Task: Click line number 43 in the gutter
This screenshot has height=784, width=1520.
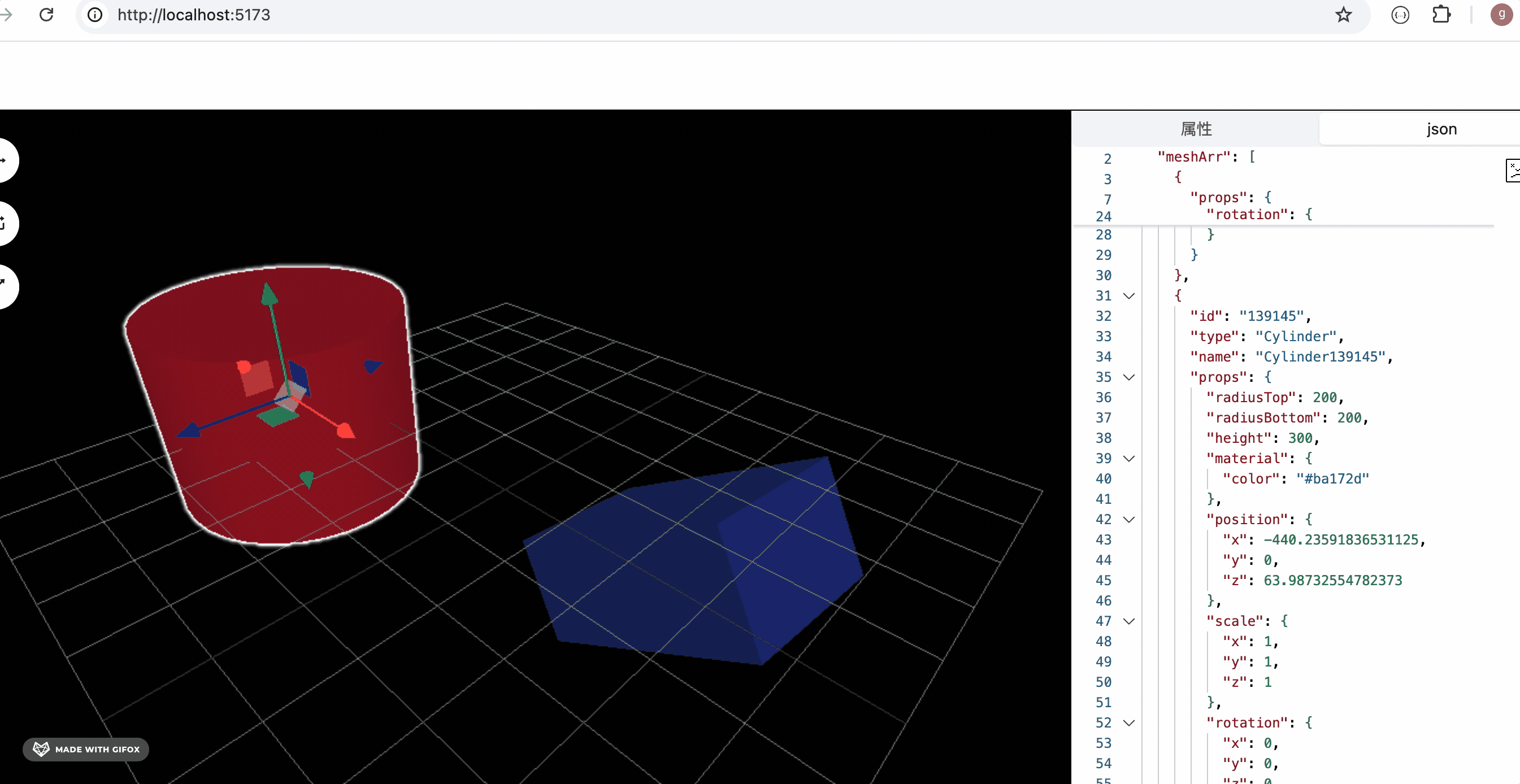Action: click(x=1104, y=540)
